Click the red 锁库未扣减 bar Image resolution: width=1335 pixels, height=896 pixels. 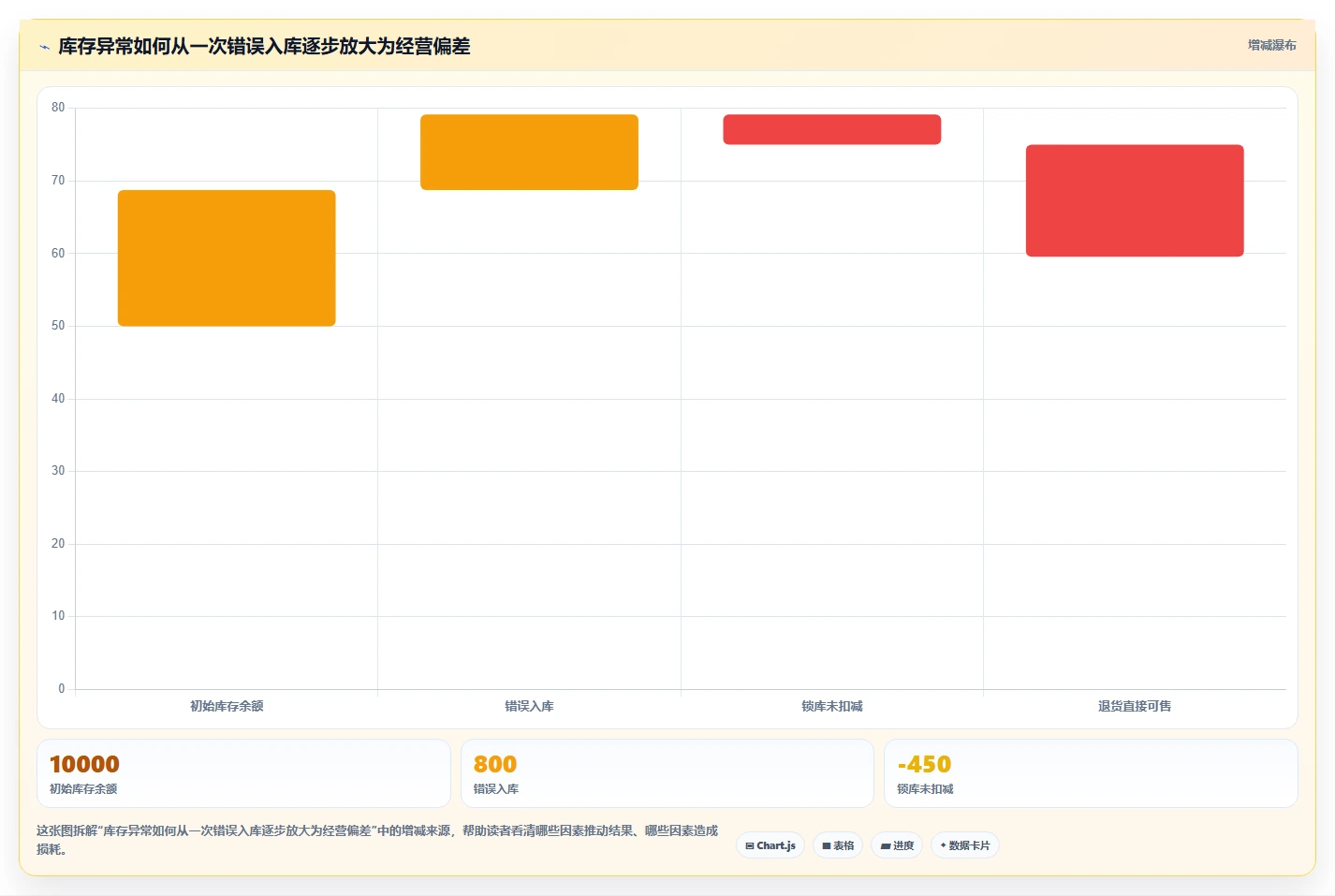click(831, 130)
